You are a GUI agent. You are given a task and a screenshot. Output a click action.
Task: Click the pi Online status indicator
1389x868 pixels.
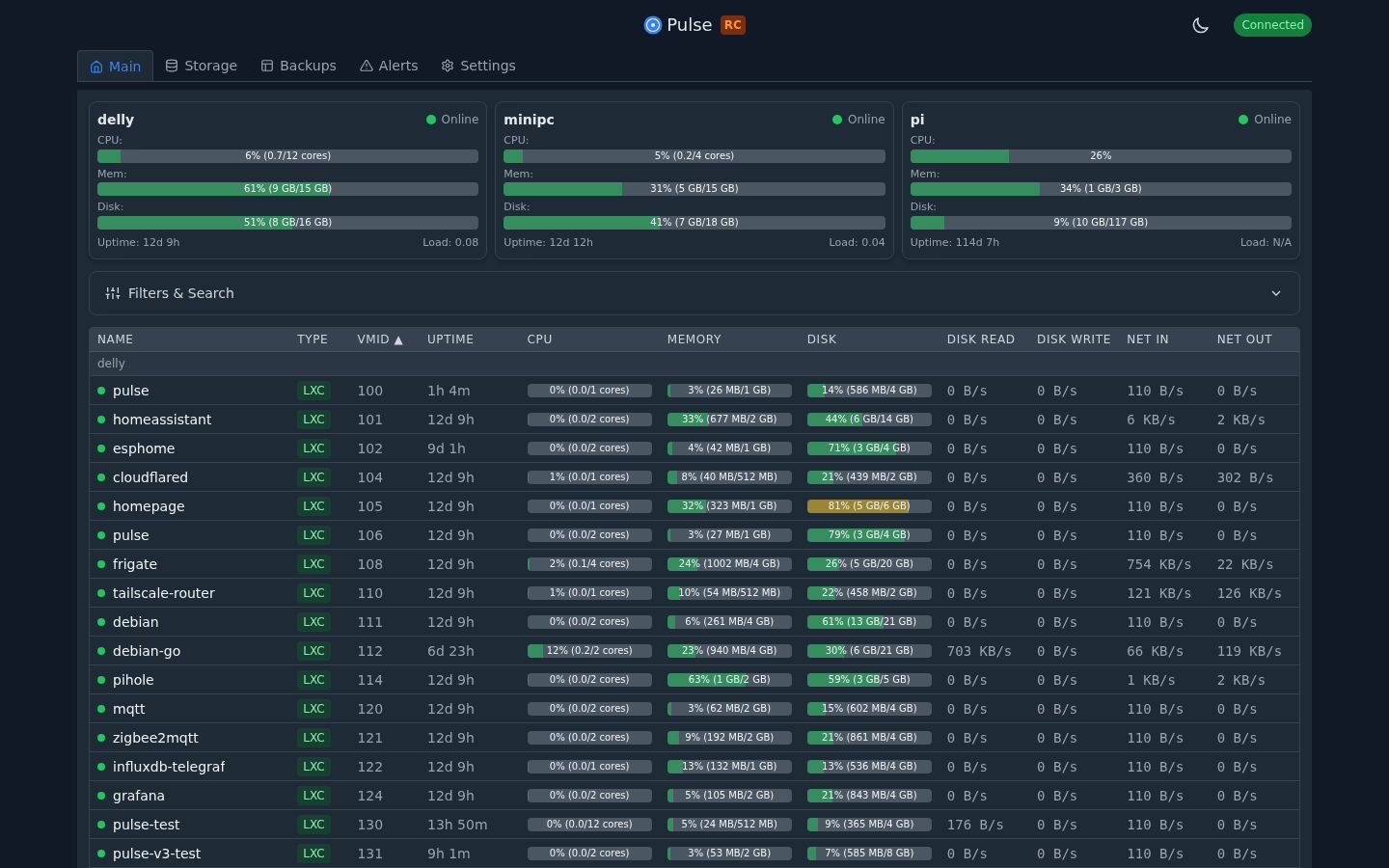[x=1265, y=120]
